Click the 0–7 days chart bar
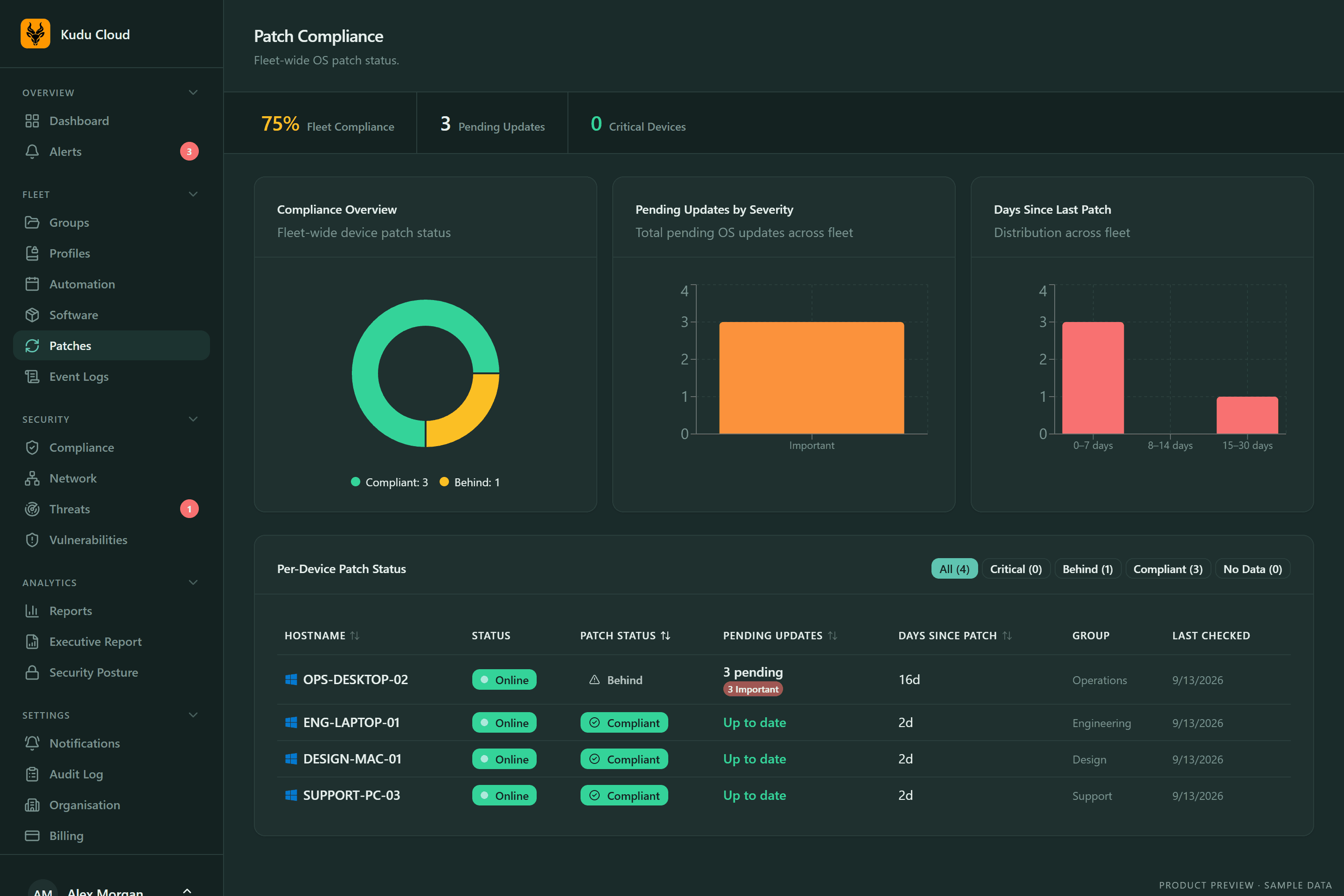Viewport: 1344px width, 896px height. pyautogui.click(x=1092, y=378)
